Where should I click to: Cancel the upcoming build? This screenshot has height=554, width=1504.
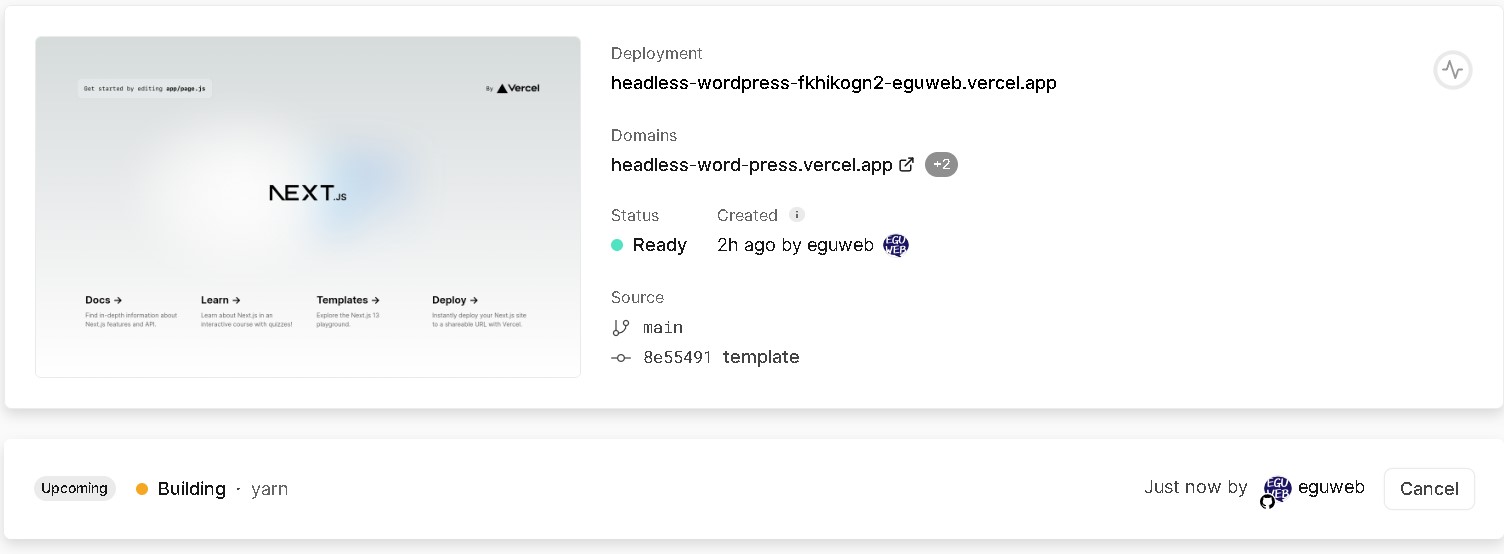[1428, 489]
